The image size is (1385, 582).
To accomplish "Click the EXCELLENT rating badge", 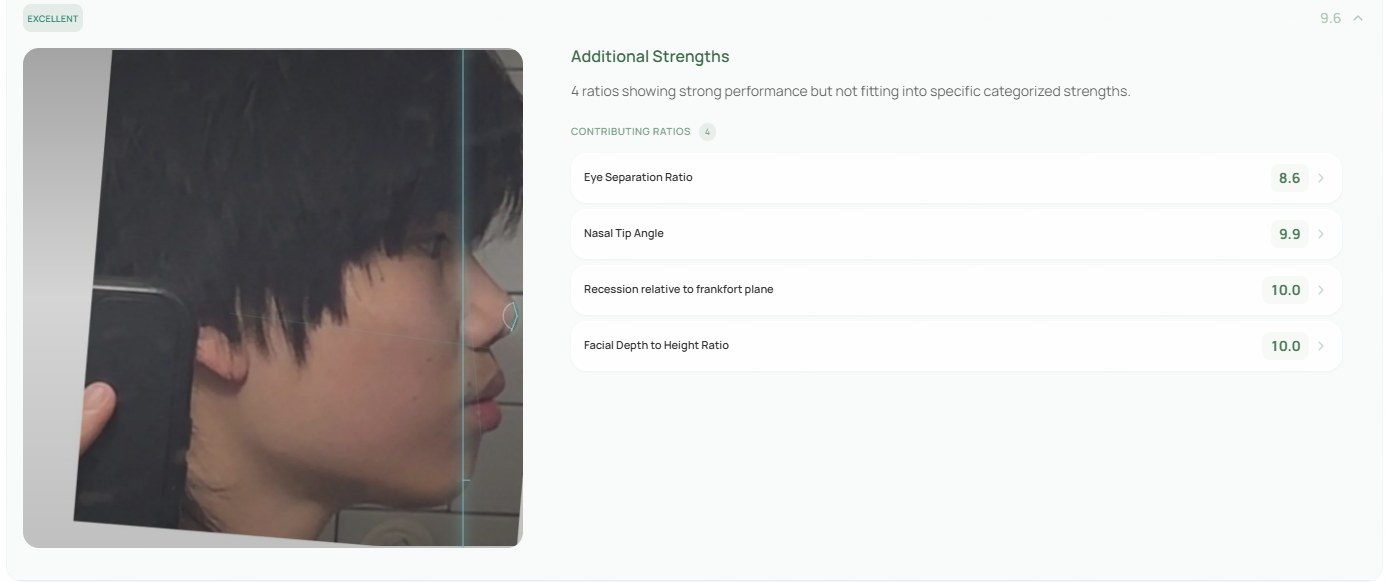I will 53,18.
